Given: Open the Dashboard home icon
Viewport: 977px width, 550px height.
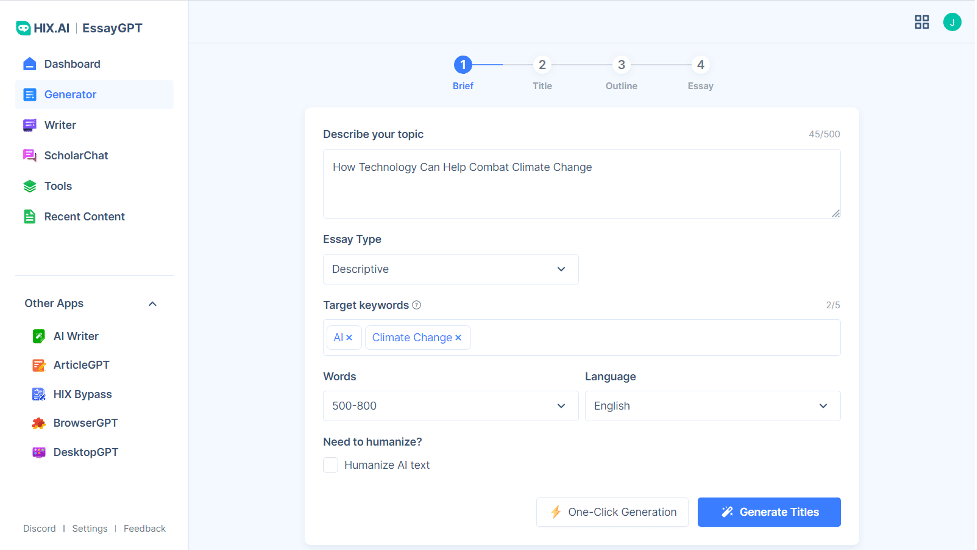Looking at the screenshot, I should pyautogui.click(x=29, y=64).
